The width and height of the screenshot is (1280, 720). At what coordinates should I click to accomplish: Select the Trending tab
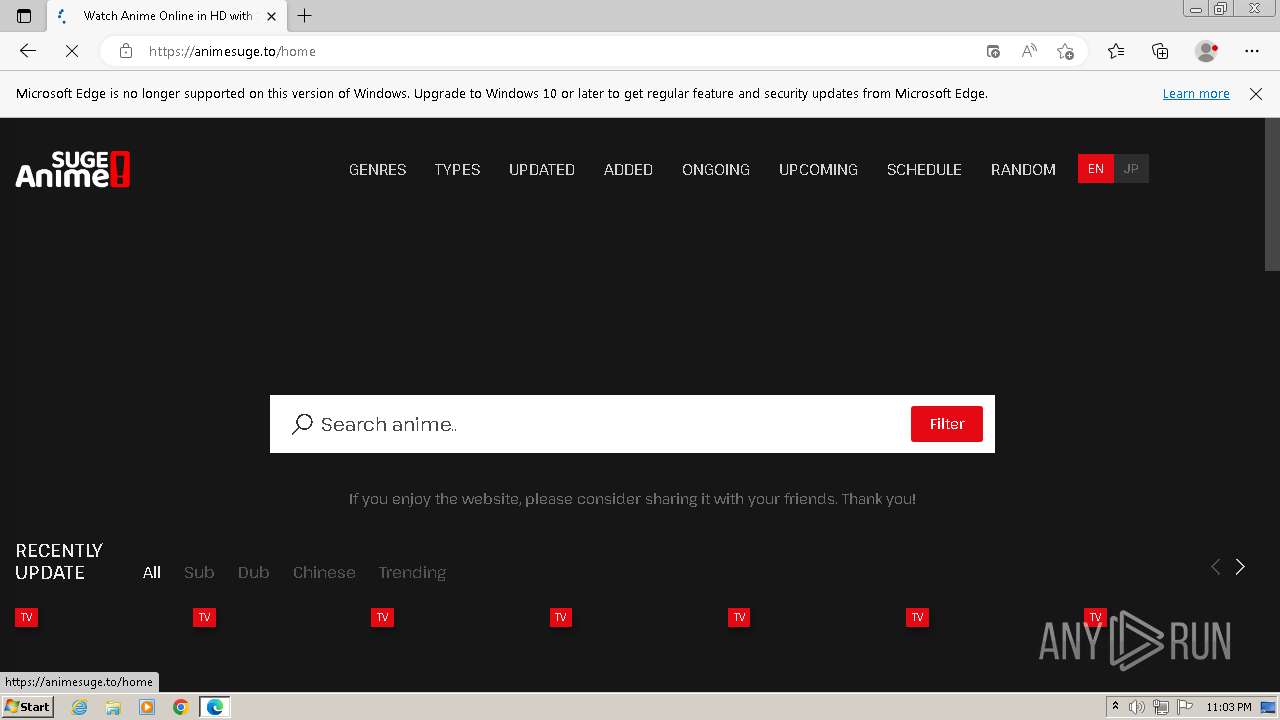click(x=412, y=572)
